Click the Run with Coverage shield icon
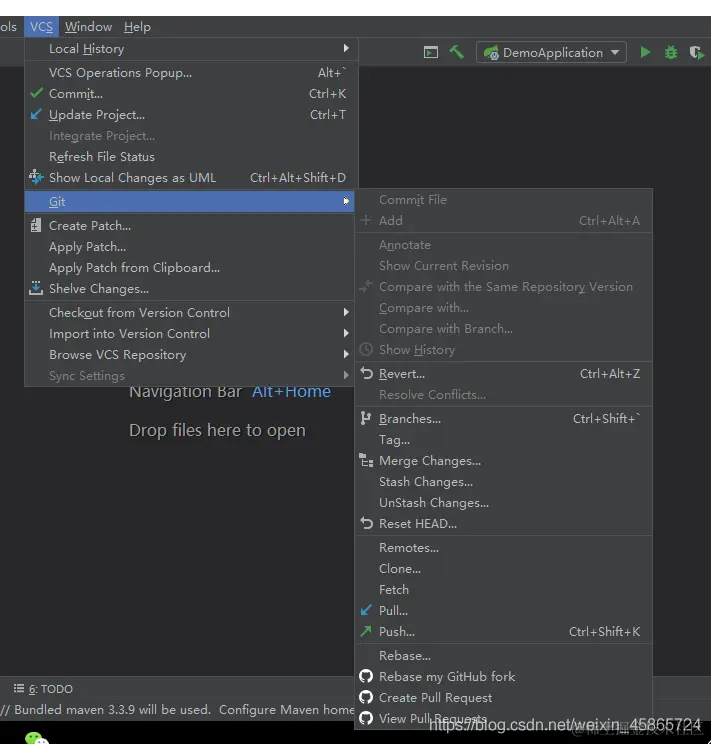 696,52
